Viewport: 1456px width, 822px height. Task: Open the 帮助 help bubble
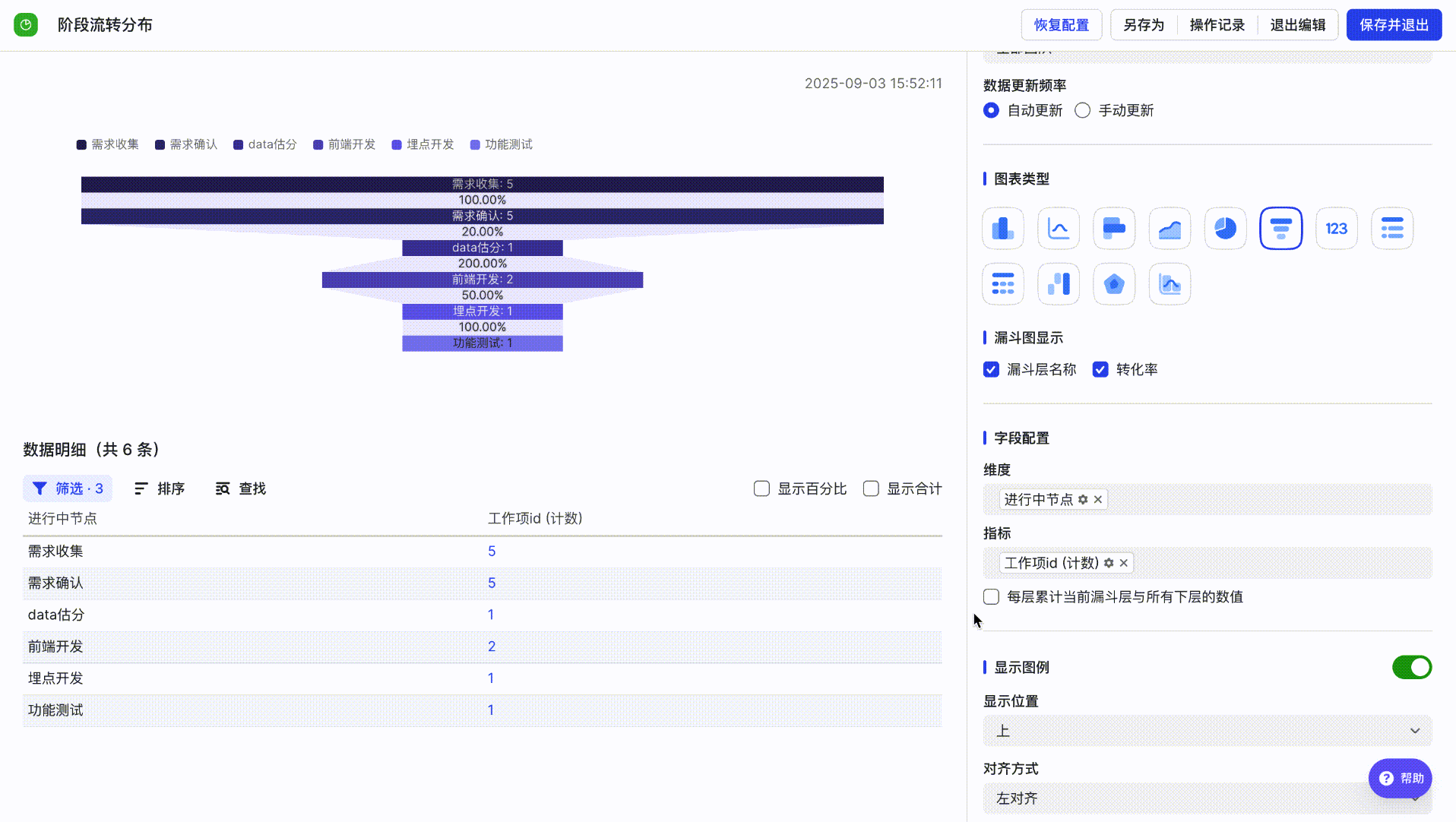pos(1400,778)
